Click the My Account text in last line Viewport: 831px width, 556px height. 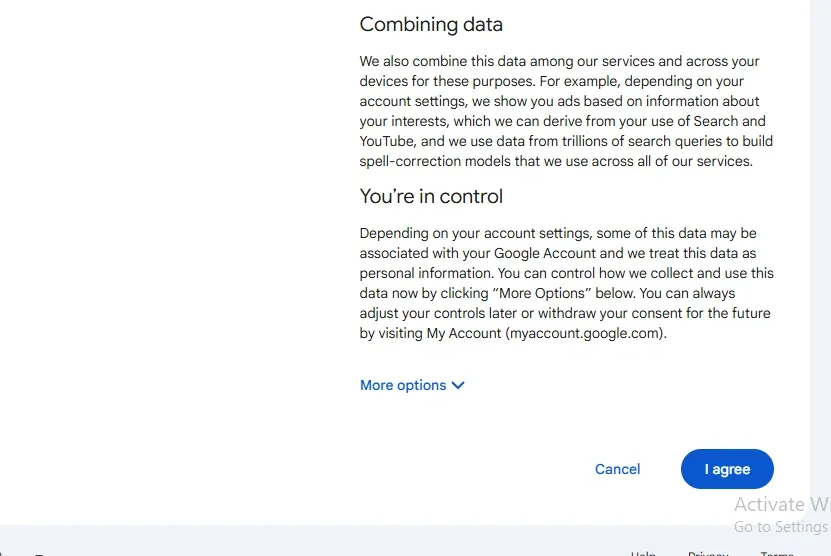(x=463, y=333)
